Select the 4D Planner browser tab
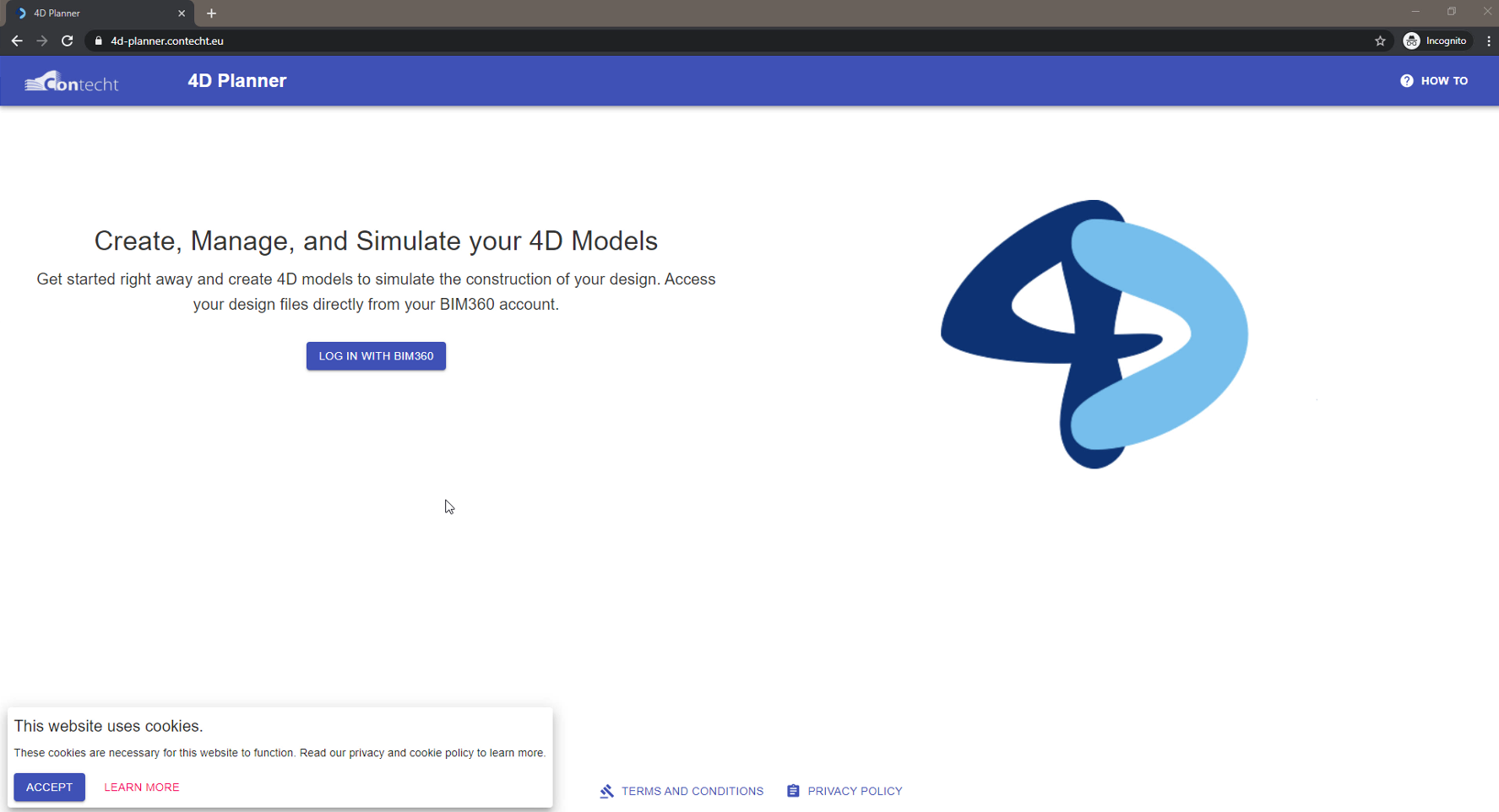Image resolution: width=1499 pixels, height=812 pixels. [100, 14]
